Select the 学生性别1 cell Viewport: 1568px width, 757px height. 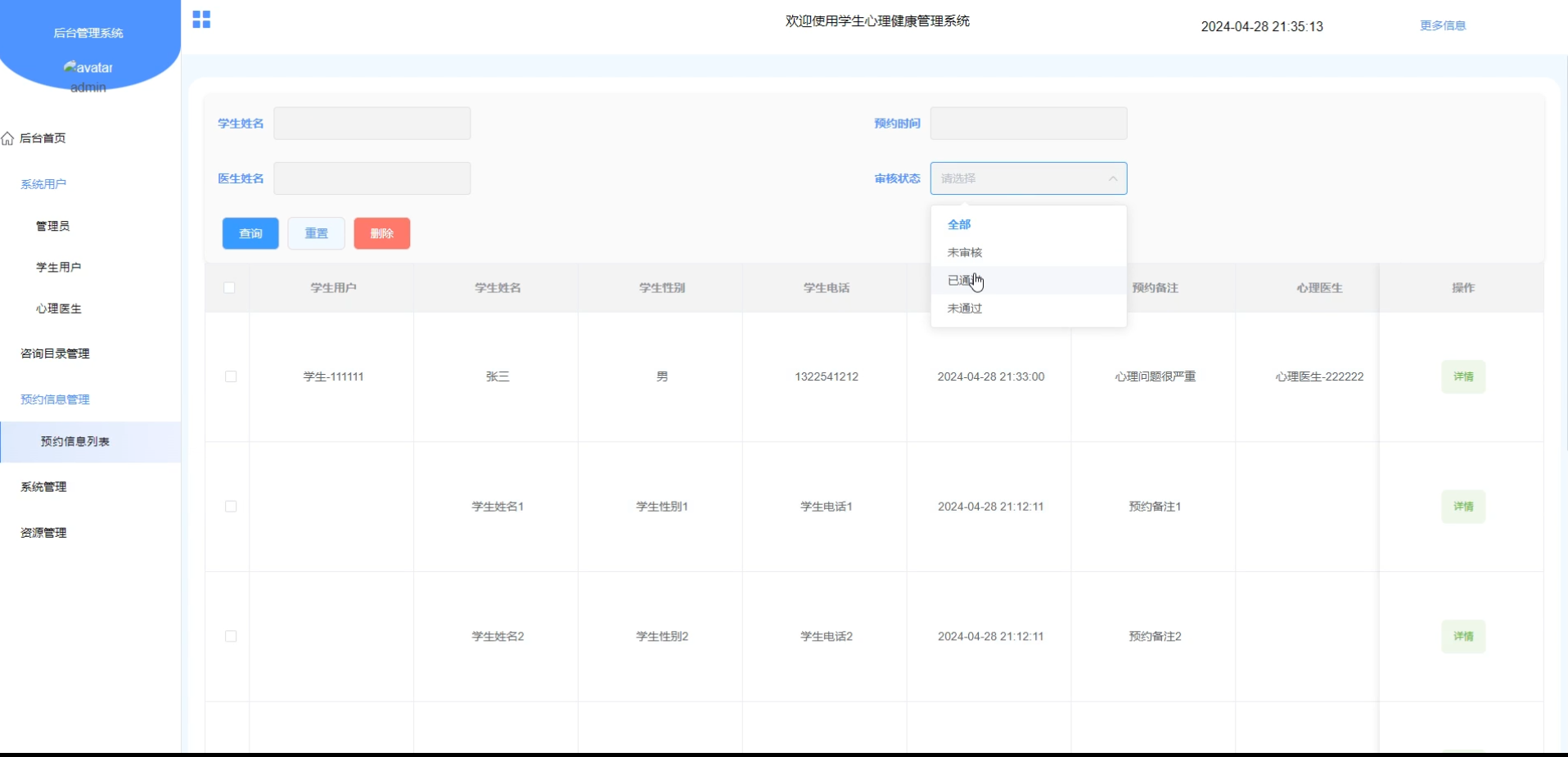click(x=662, y=507)
